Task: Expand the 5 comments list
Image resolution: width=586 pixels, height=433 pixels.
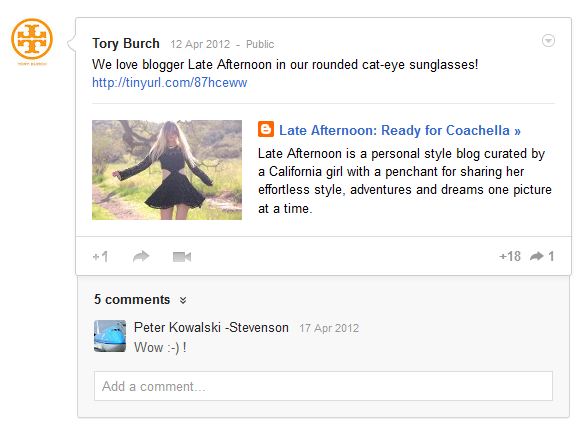Action: point(132,300)
